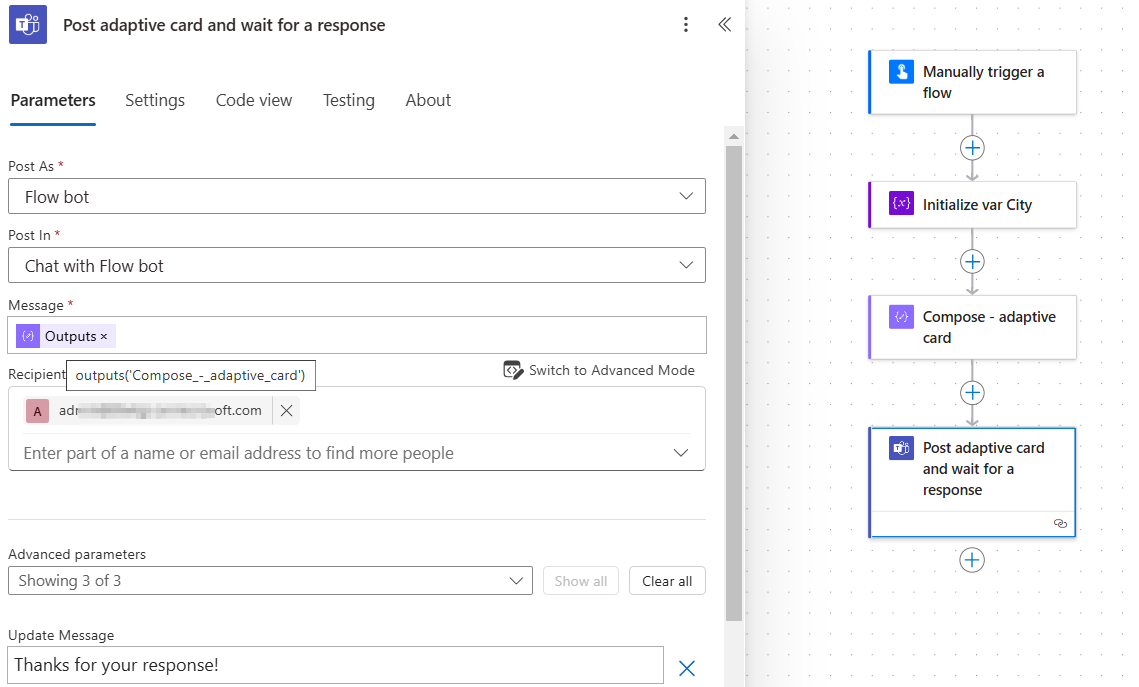Screen dimensions: 1139x687
Task: Click the Clear all button
Action: pyautogui.click(x=667, y=581)
